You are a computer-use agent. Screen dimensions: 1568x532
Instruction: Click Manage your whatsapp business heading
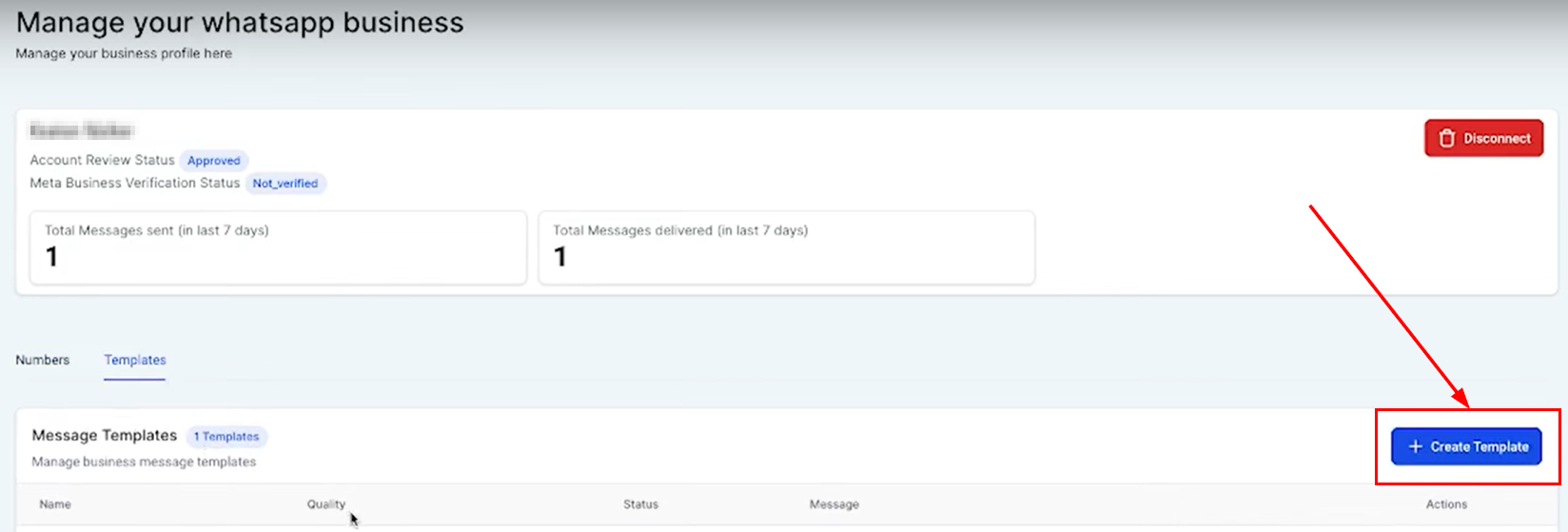click(x=240, y=23)
